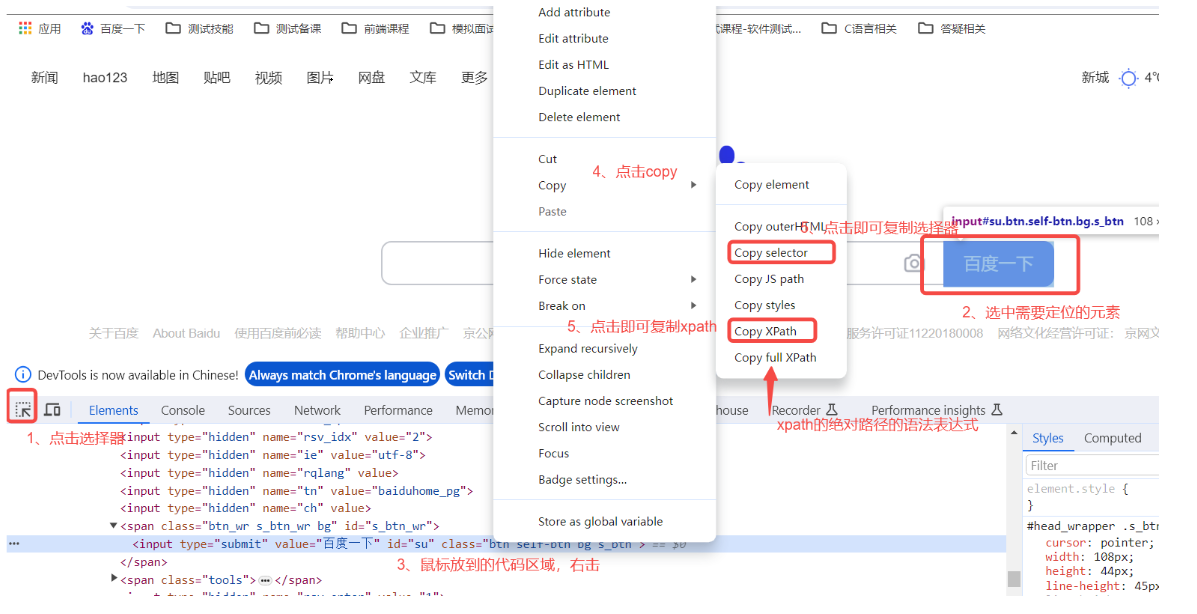The height and width of the screenshot is (614, 1197).
Task: Open the About Baidu footer link
Action: coord(186,334)
